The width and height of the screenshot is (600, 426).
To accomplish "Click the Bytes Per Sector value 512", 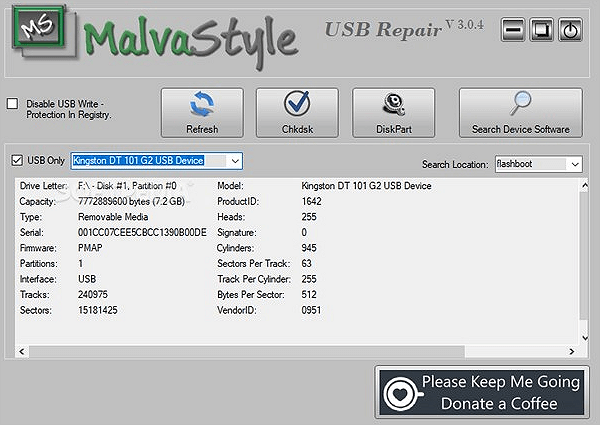I will point(309,295).
